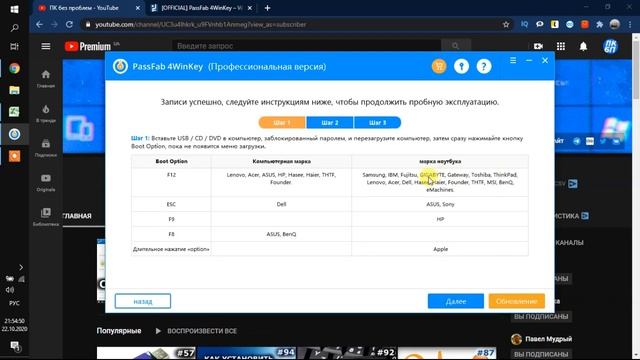
Task: Reload the browser page
Action: (x=69, y=24)
